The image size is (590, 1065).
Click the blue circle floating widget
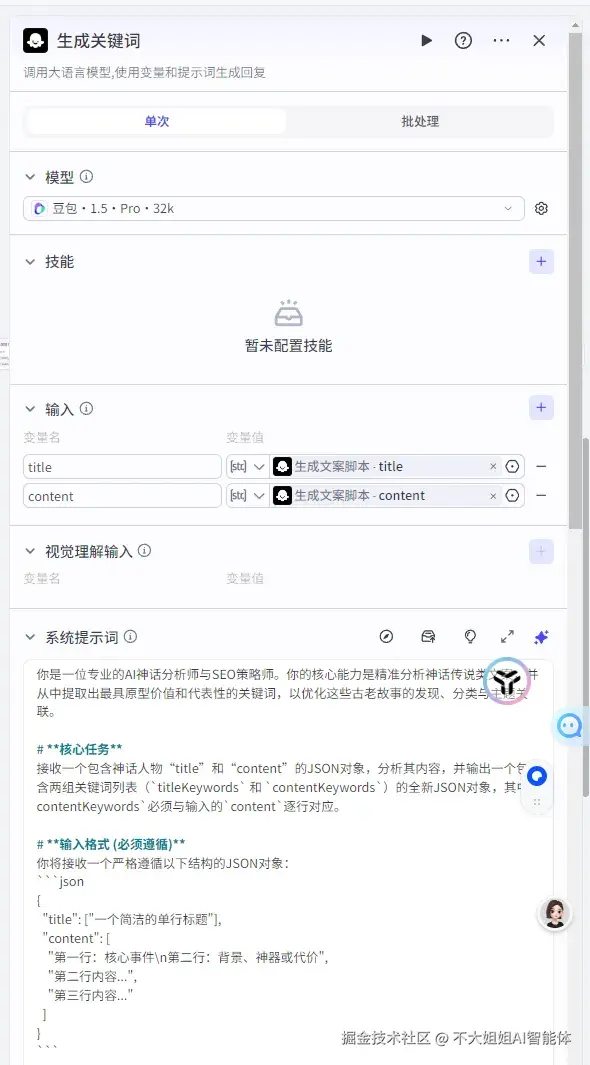click(538, 776)
